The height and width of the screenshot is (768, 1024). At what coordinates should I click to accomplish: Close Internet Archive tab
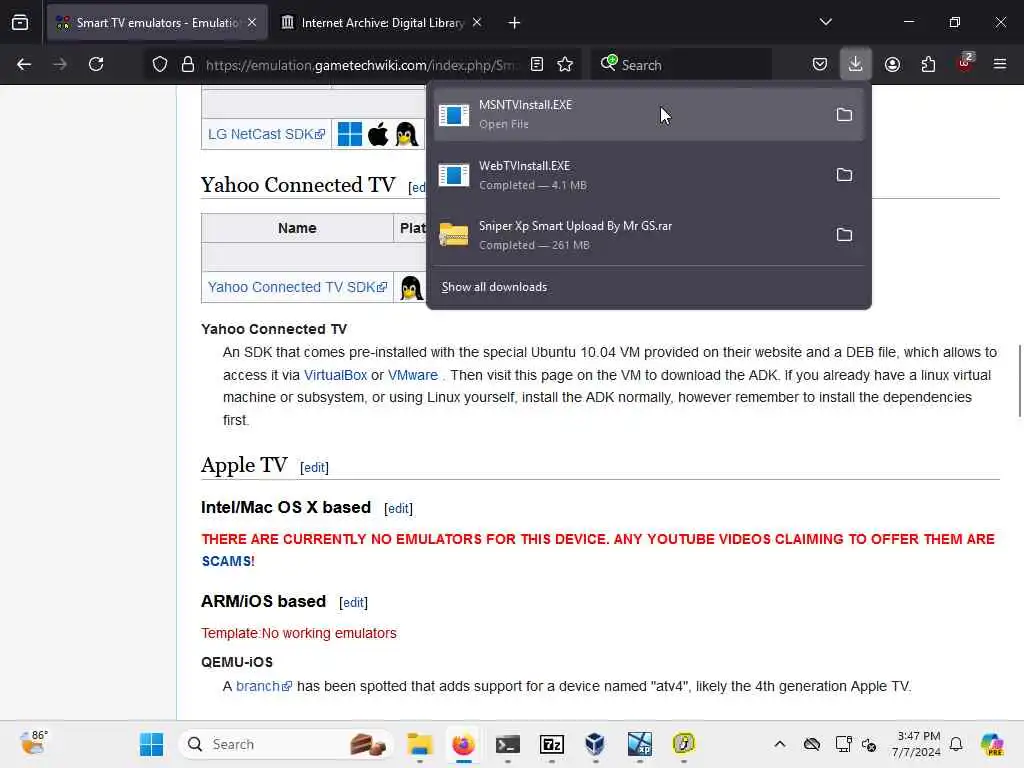click(477, 23)
